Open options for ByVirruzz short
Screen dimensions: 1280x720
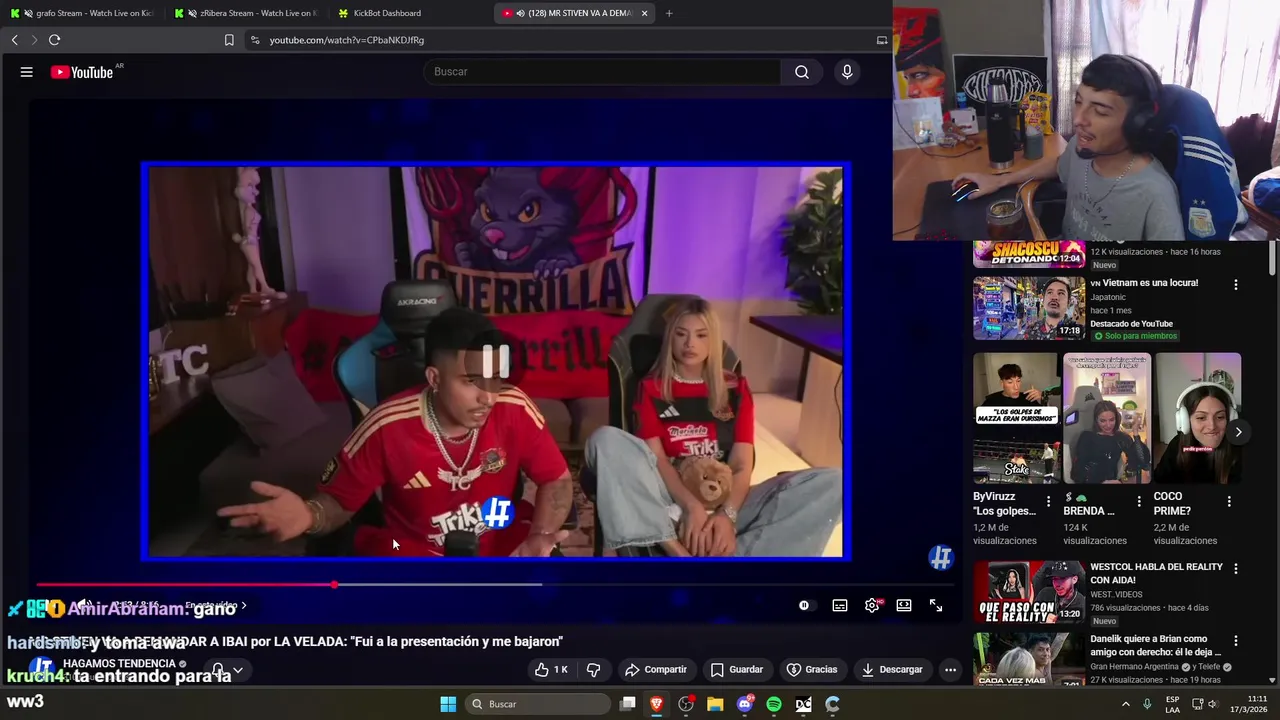click(x=1048, y=501)
